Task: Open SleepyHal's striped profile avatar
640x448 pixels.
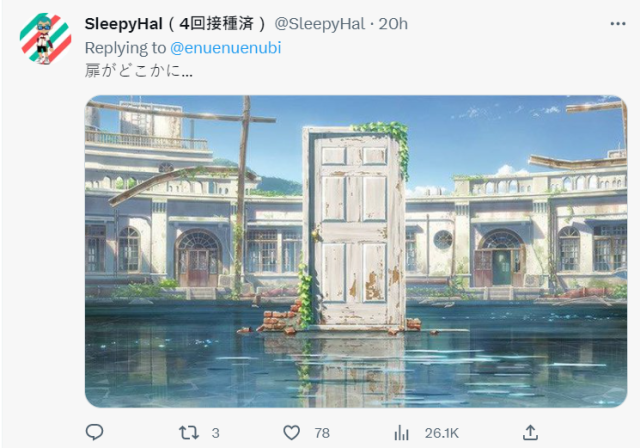Action: [45, 39]
